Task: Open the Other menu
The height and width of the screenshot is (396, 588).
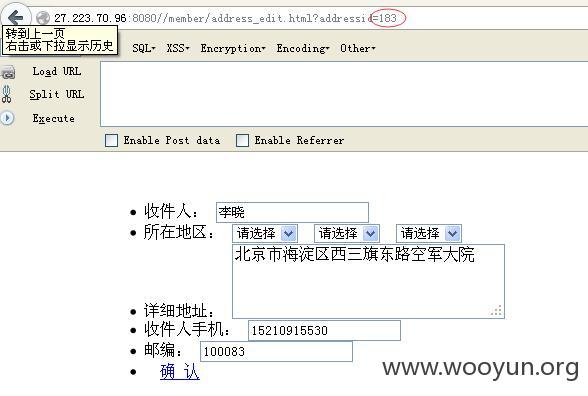Action: 358,48
